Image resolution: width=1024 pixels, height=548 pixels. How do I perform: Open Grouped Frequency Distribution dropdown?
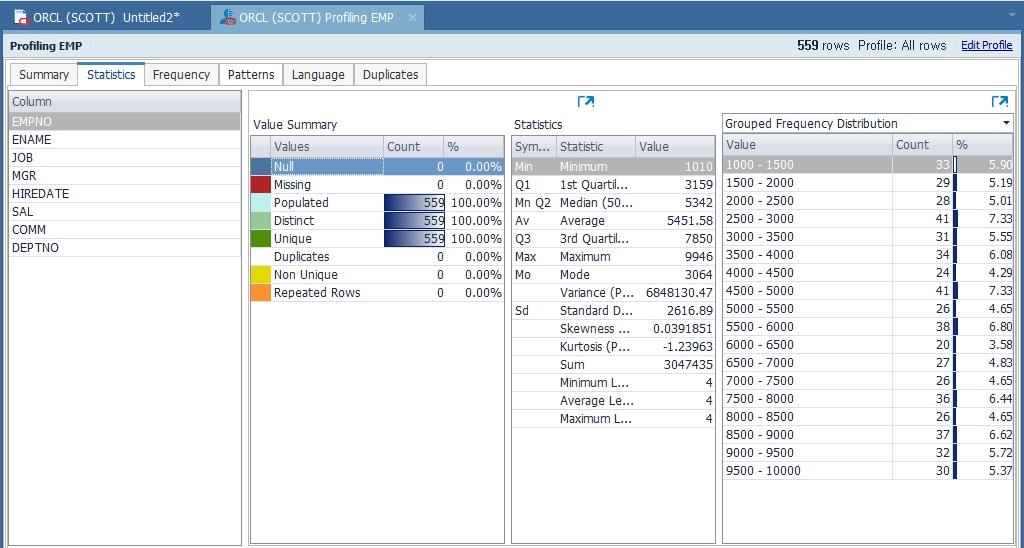pyautogui.click(x=1006, y=124)
